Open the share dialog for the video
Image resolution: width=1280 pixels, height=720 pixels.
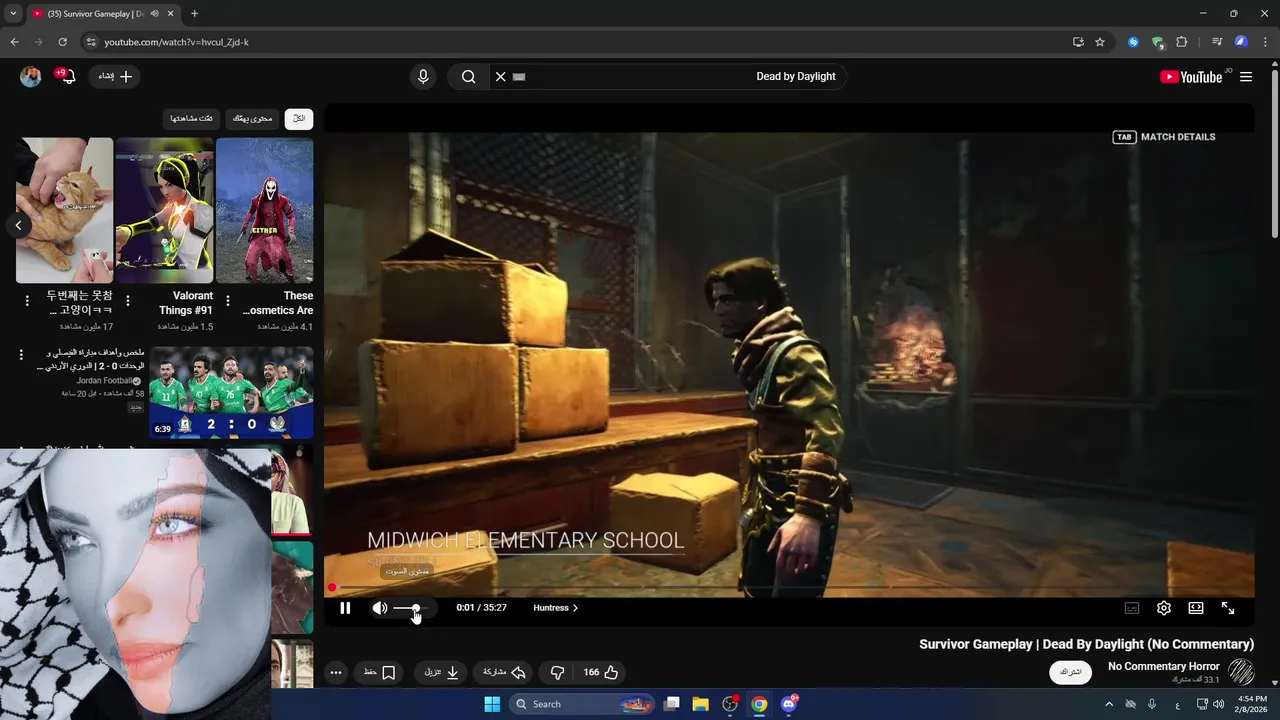505,672
